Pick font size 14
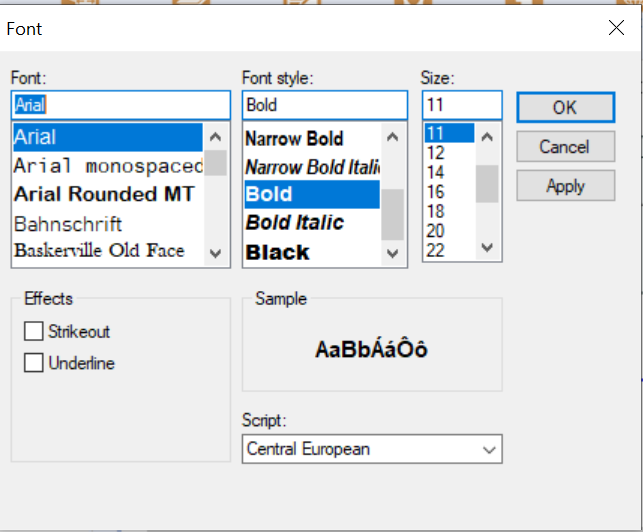The width and height of the screenshot is (643, 532). (x=436, y=172)
